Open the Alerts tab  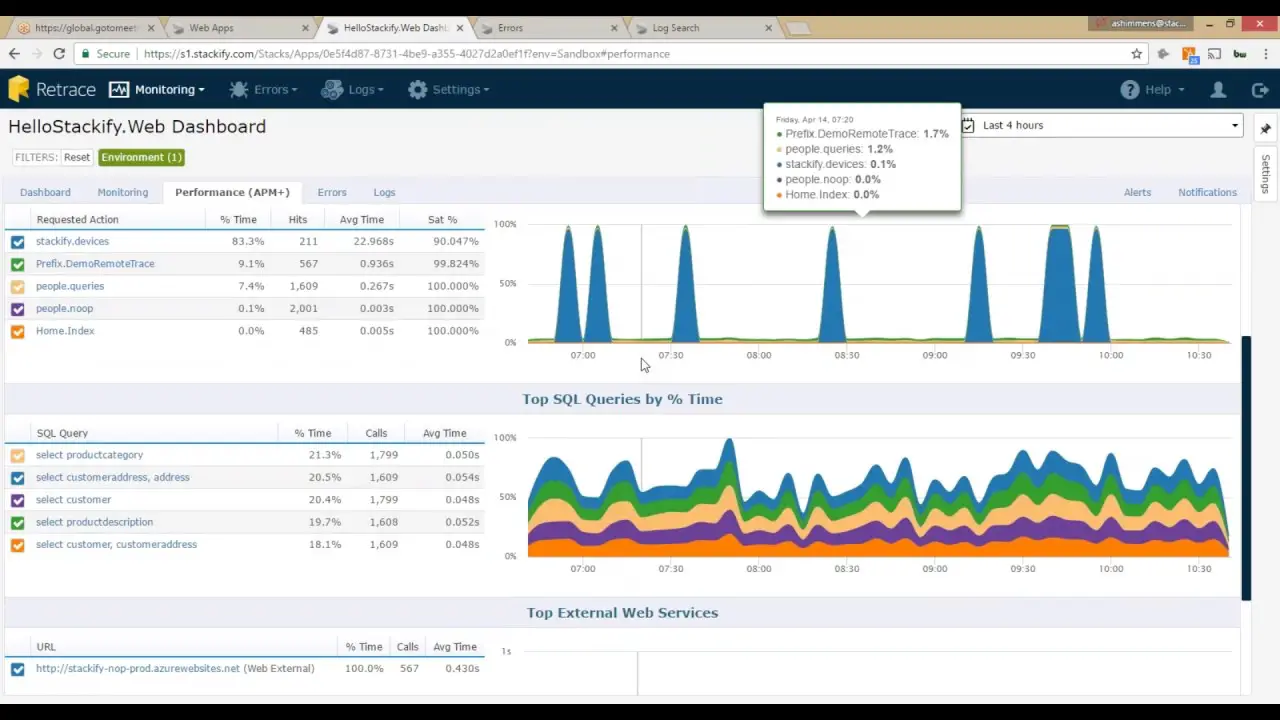tap(1137, 192)
